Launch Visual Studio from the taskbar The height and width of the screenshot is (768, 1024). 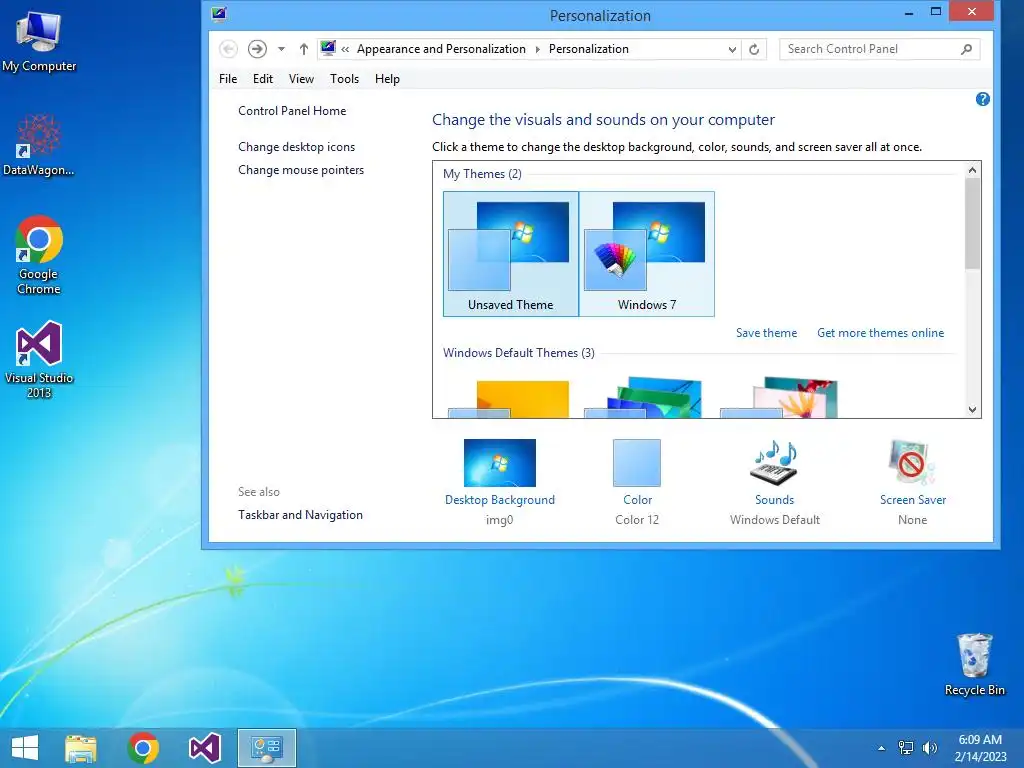(x=204, y=748)
